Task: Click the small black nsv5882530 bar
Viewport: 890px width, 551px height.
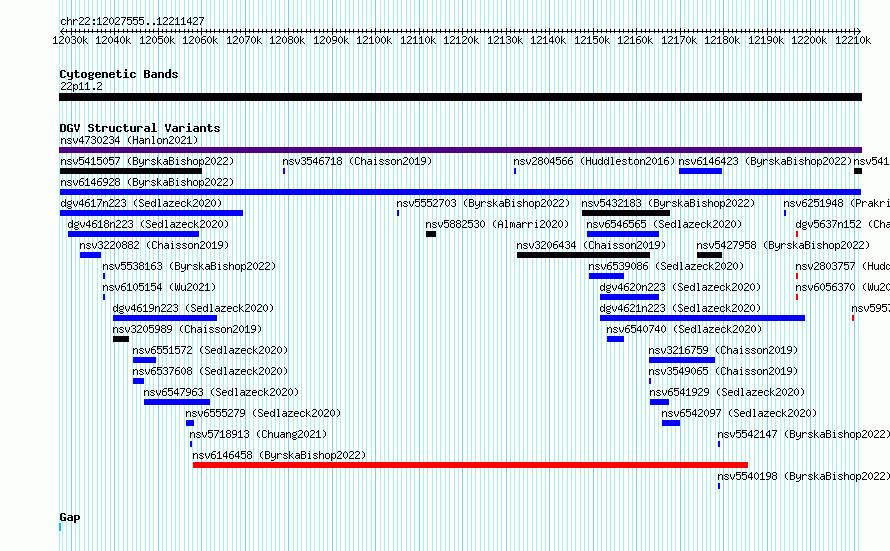Action: [431, 234]
